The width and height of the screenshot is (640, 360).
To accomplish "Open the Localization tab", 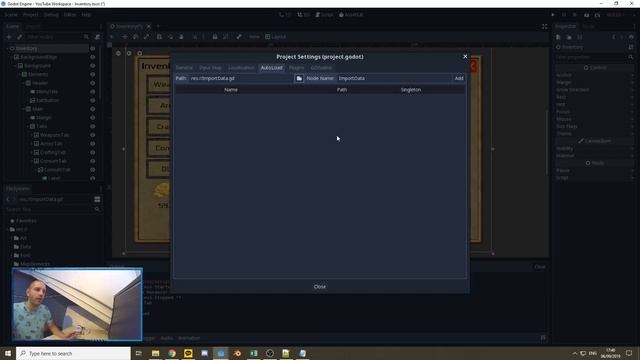I will click(241, 68).
